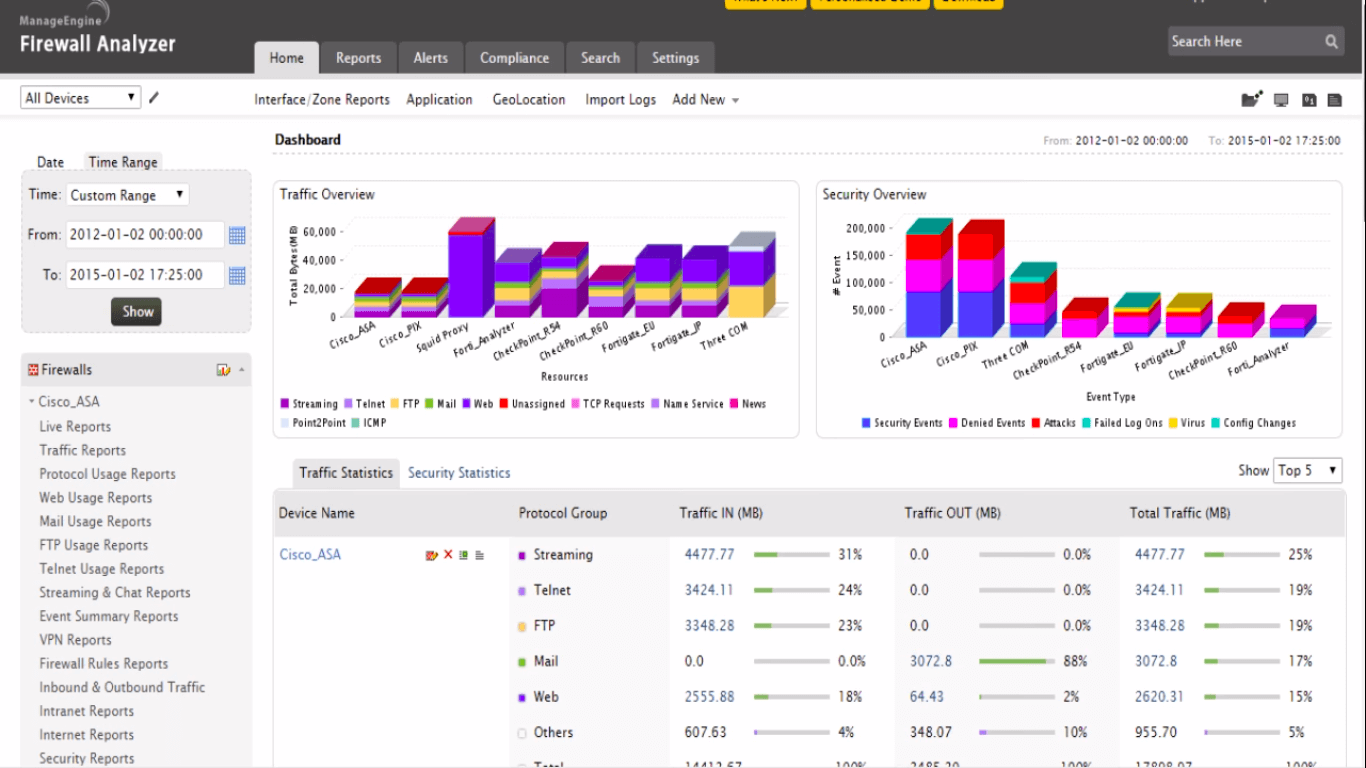Open the Application link
Screen dimensions: 1366x768
click(x=439, y=100)
